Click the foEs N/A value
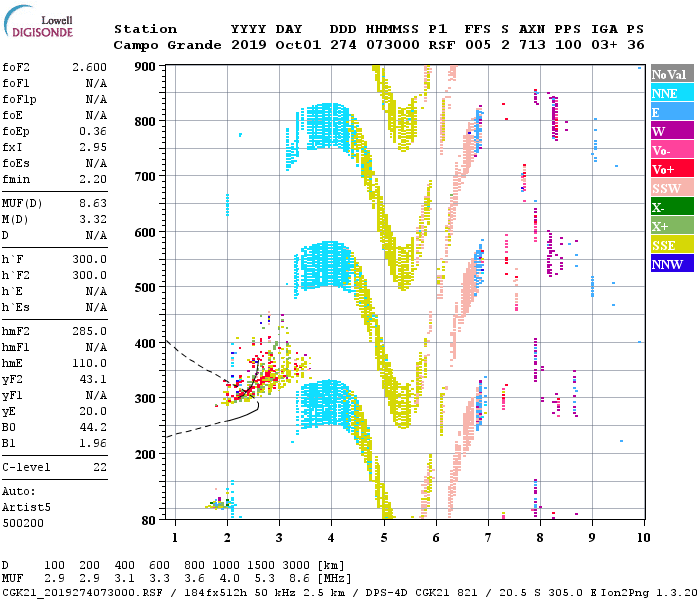Image resolution: width=700 pixels, height=600 pixels. [96, 163]
